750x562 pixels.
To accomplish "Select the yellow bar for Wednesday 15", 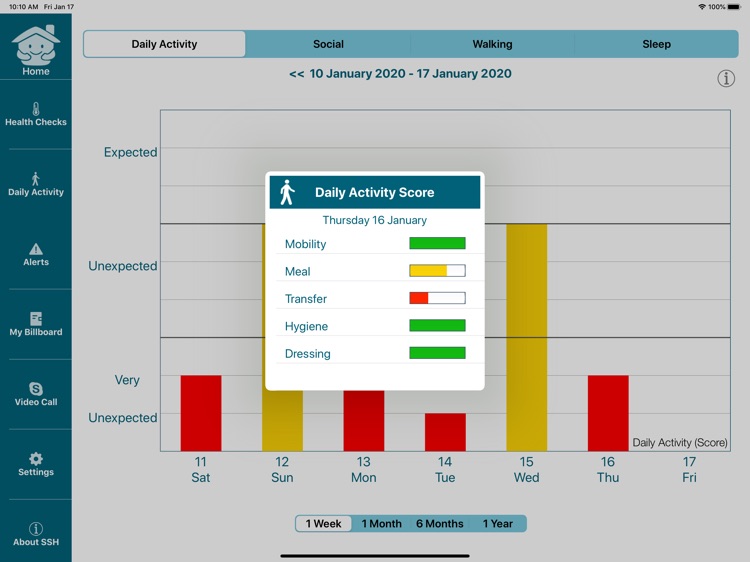I will click(527, 338).
